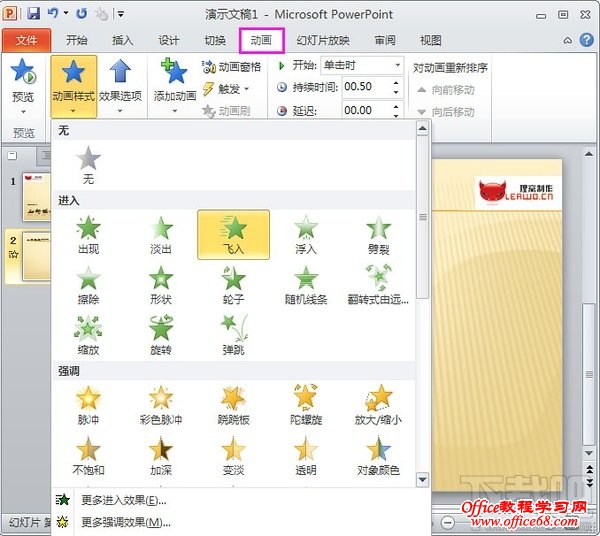This screenshot has height=536, width=600.
Task: Select the 变淡 lighten effect
Action: (x=233, y=456)
